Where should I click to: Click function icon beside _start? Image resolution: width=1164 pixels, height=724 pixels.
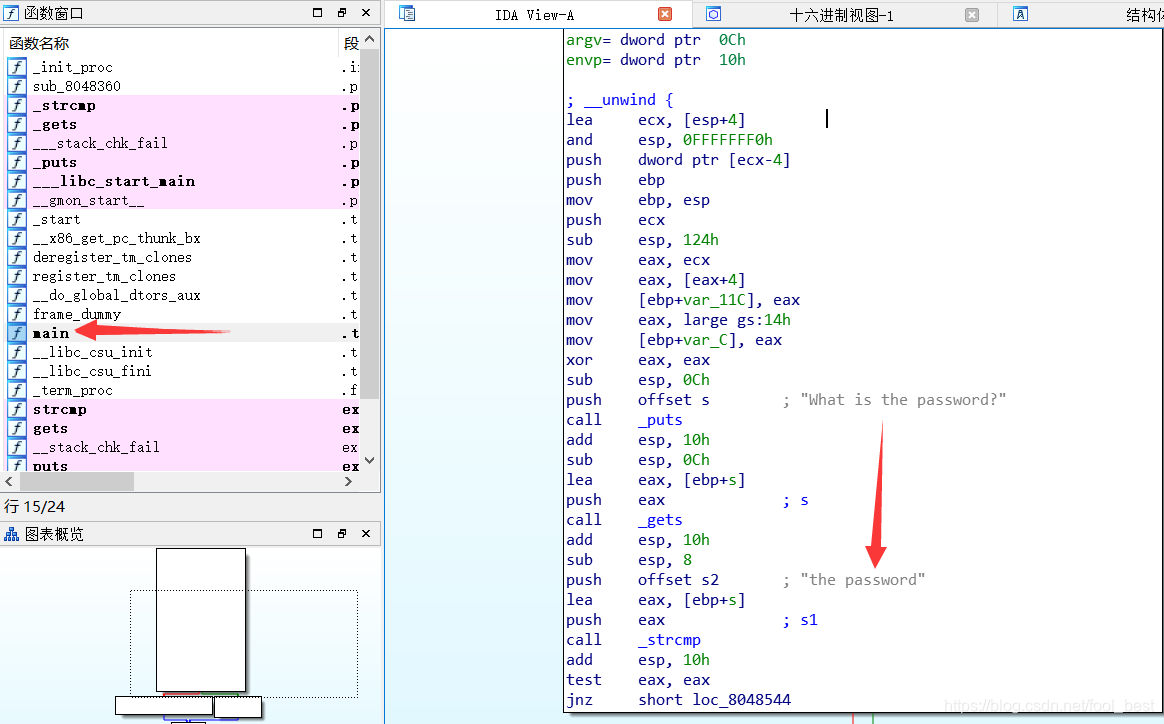17,219
